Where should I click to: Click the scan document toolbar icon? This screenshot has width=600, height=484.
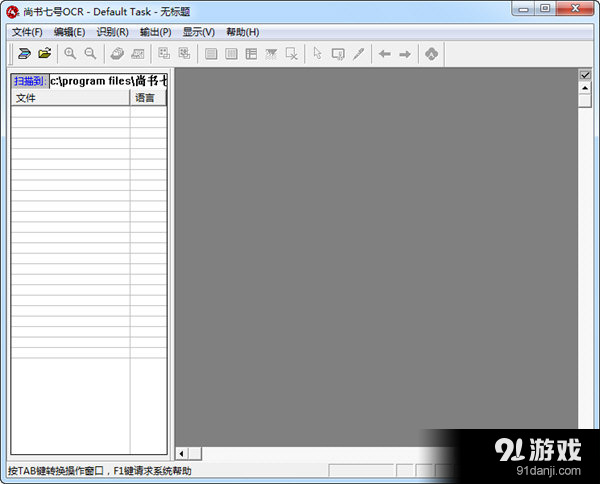coord(24,53)
